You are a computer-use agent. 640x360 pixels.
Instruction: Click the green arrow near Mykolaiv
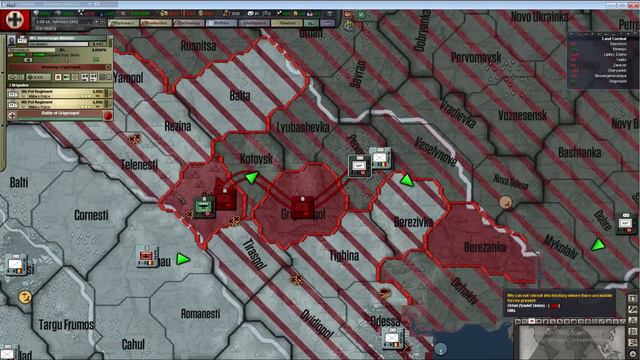[x=598, y=244]
